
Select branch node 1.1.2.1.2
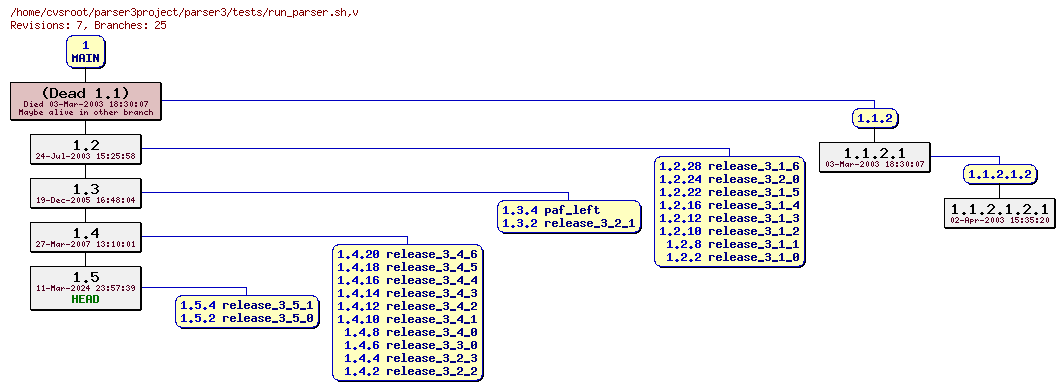1000,174
